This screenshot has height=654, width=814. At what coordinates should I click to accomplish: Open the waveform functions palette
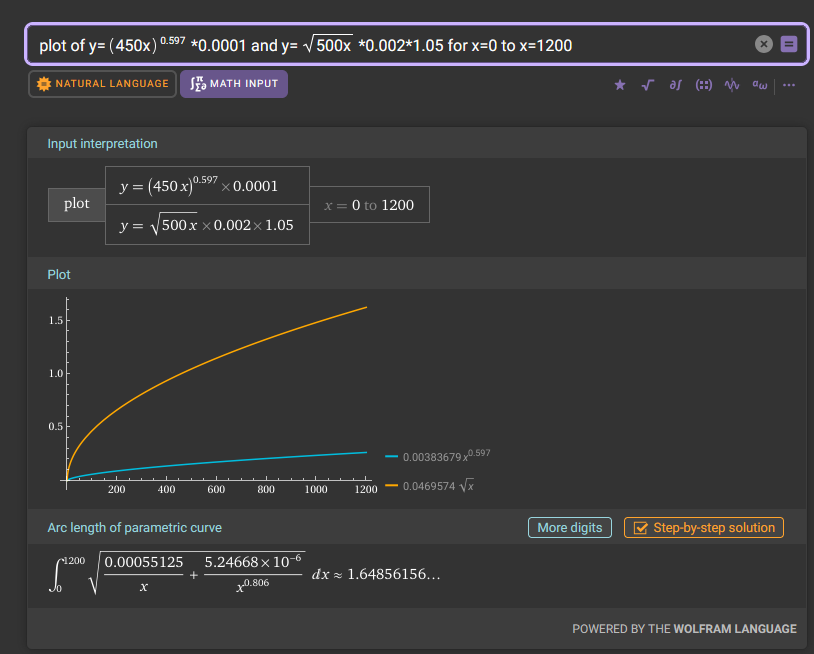[x=732, y=85]
